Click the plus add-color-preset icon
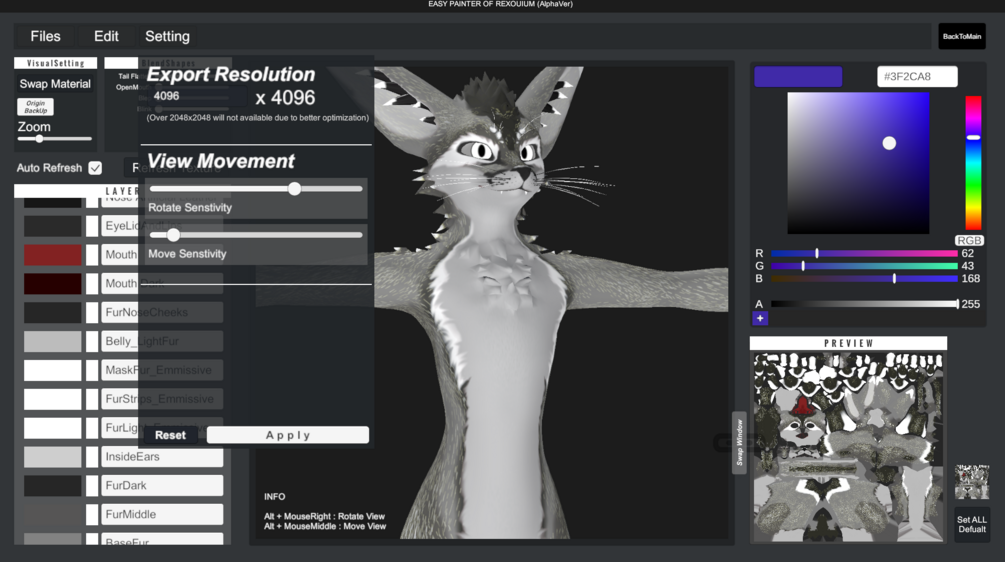Viewport: 1005px width, 562px height. point(760,318)
